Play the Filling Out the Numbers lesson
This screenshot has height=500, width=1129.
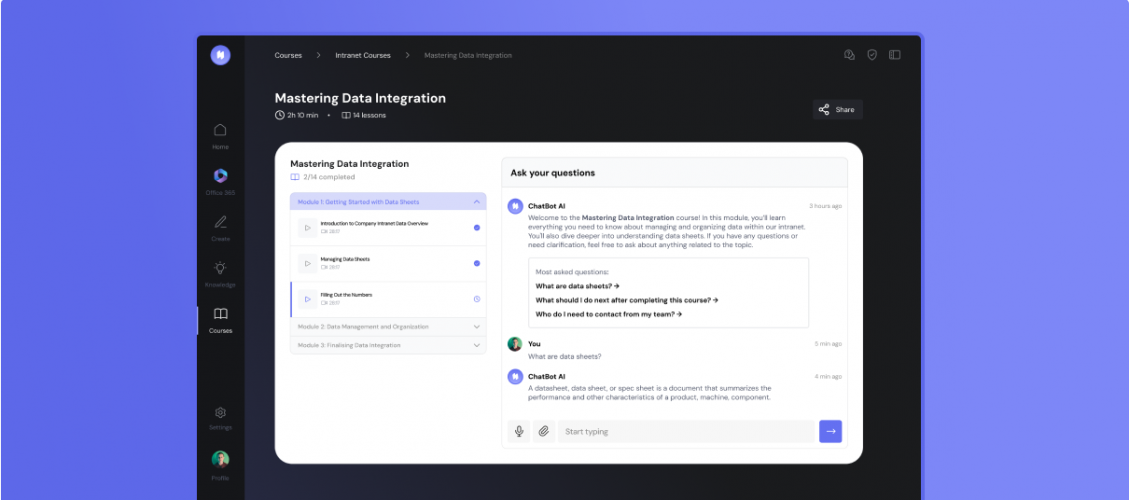pos(307,299)
